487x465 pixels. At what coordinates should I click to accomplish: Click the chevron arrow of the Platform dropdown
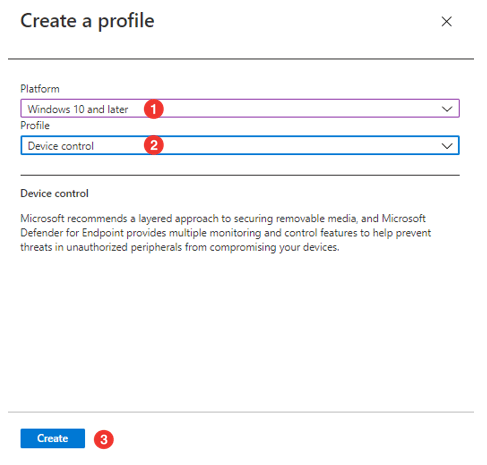[447, 109]
